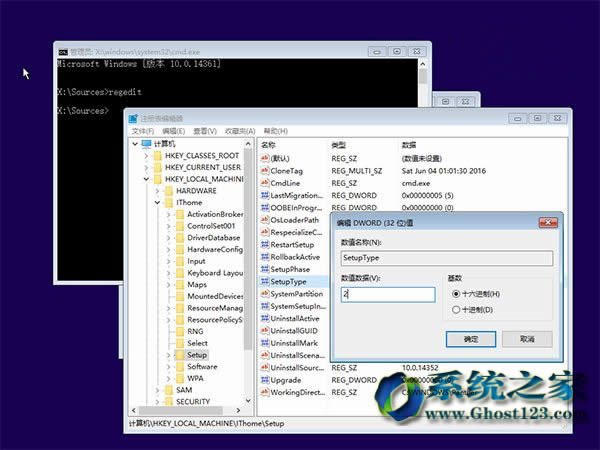Screen dimensions: 600x450
Task: Expand the ControlSet001 key
Action: tap(169, 226)
